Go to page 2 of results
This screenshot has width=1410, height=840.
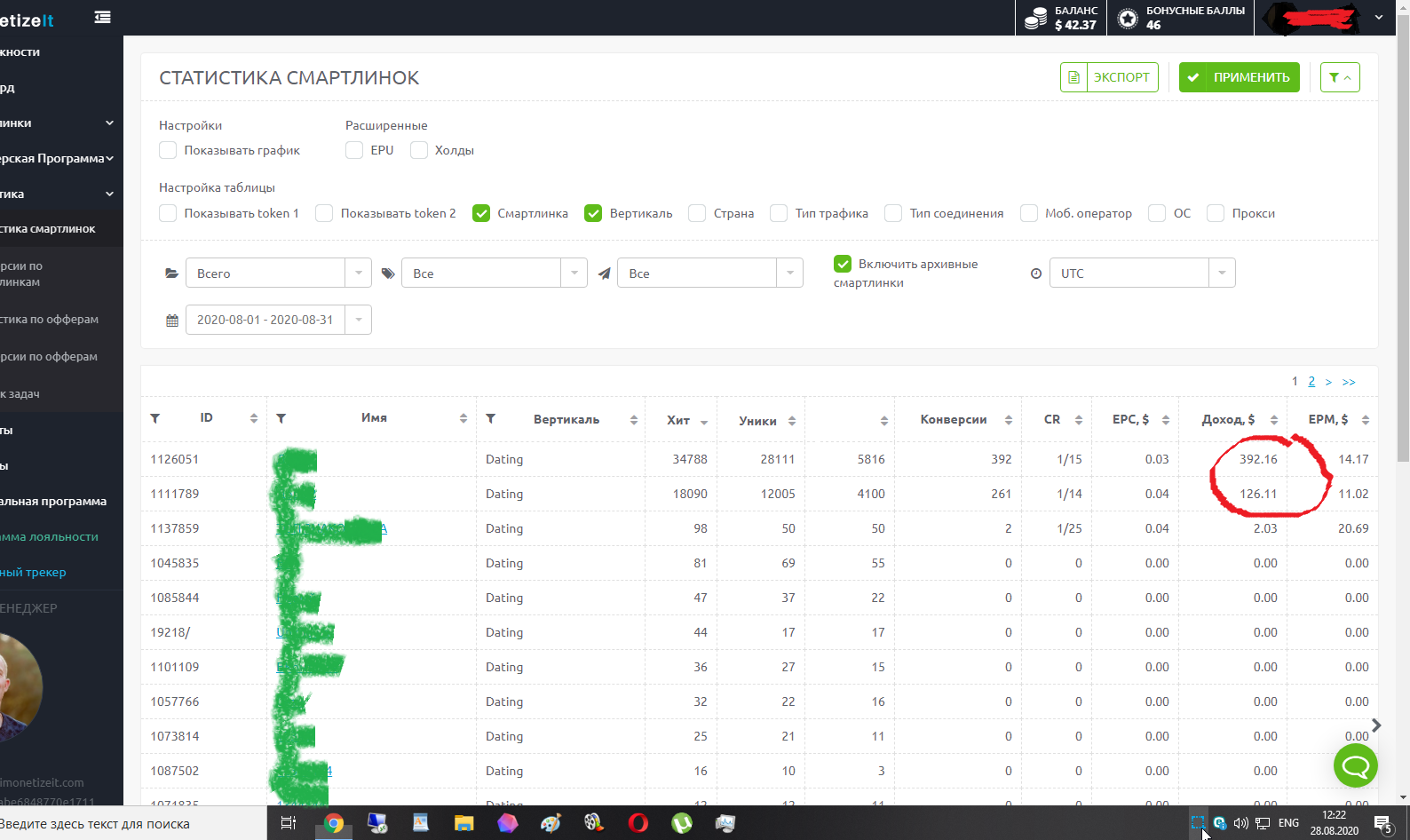[1311, 381]
